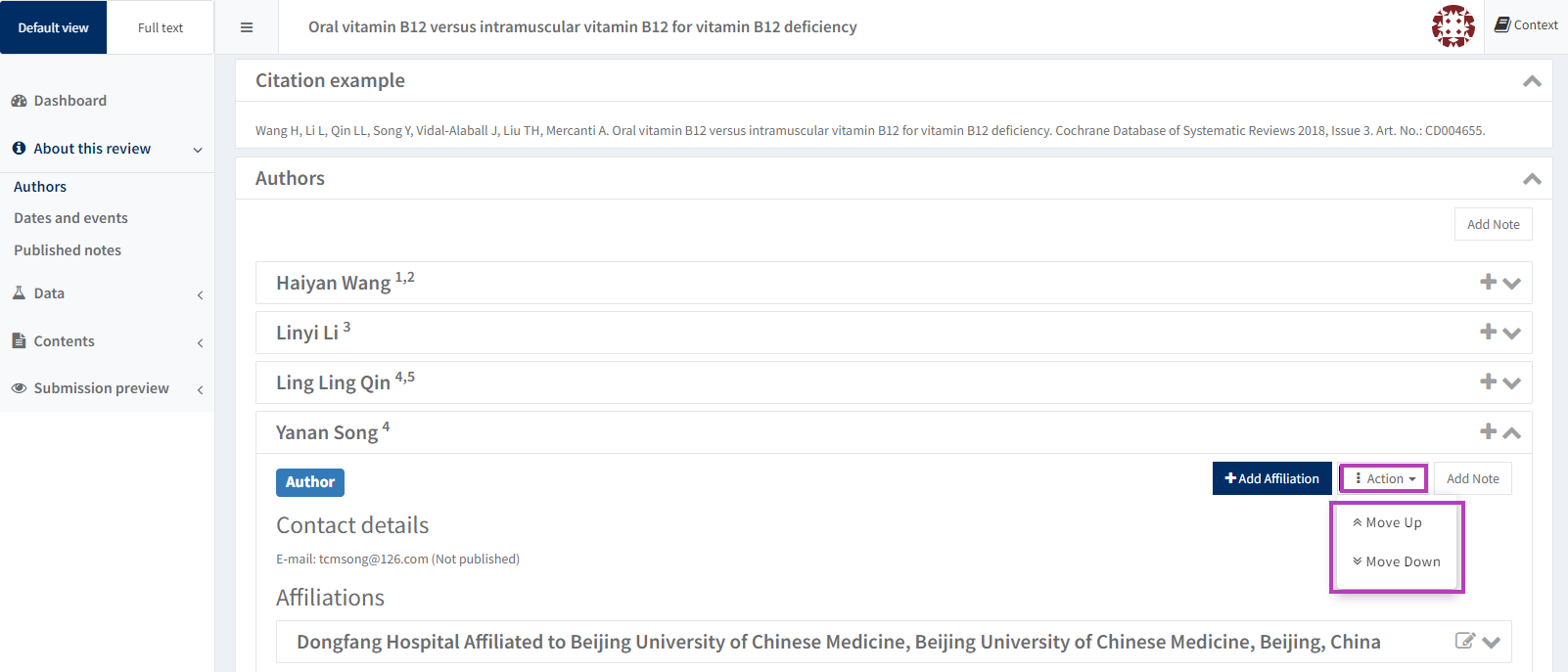The height and width of the screenshot is (672, 1568).
Task: Edit the Dongfang Hospital affiliation
Action: coord(1464,641)
